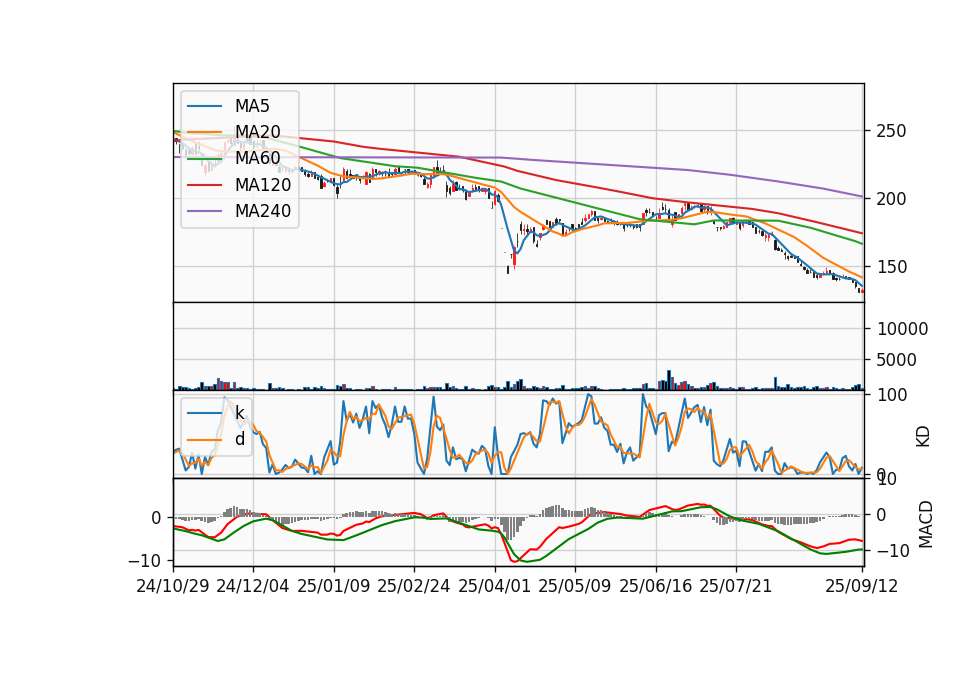This screenshot has width=960, height=690.
Task: Click the MA60 legend label
Action: click(257, 158)
